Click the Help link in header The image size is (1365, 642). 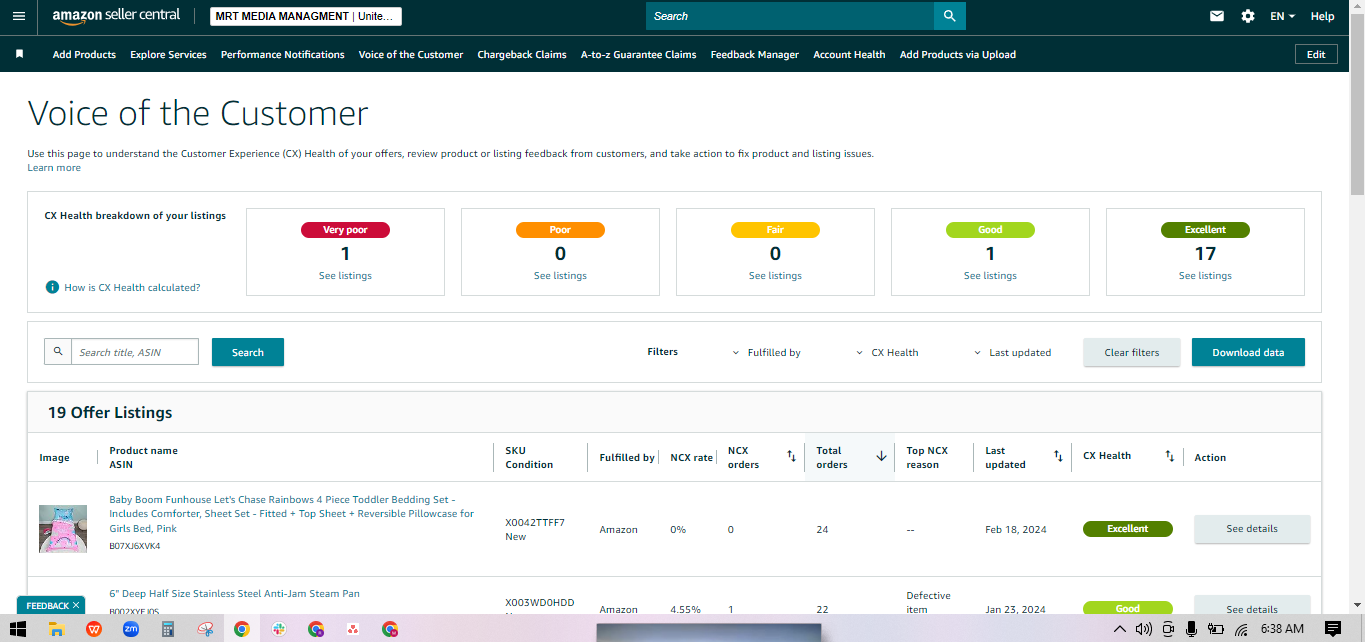(1322, 16)
